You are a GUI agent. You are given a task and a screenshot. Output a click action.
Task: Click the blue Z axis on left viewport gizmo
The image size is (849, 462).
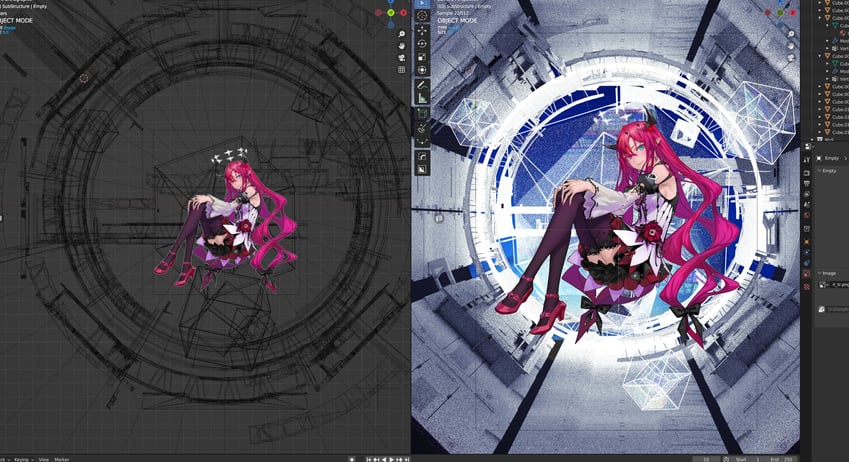[x=391, y=1]
